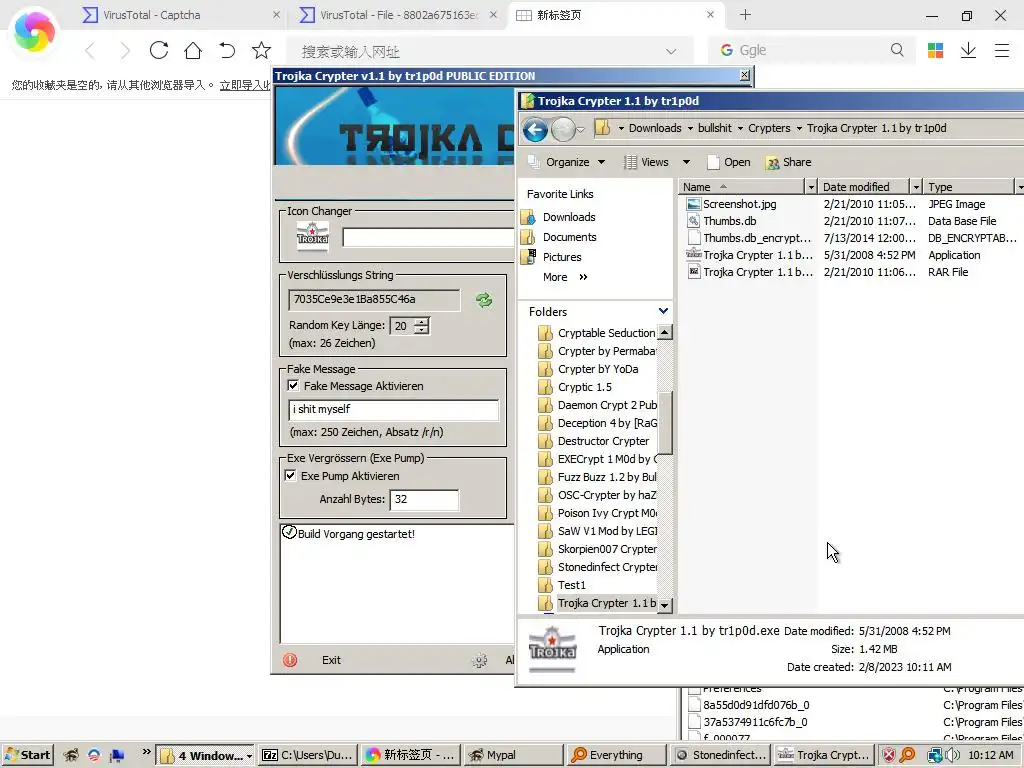Image resolution: width=1024 pixels, height=768 pixels.
Task: Select Screenshot.jpg file
Action: pos(739,204)
